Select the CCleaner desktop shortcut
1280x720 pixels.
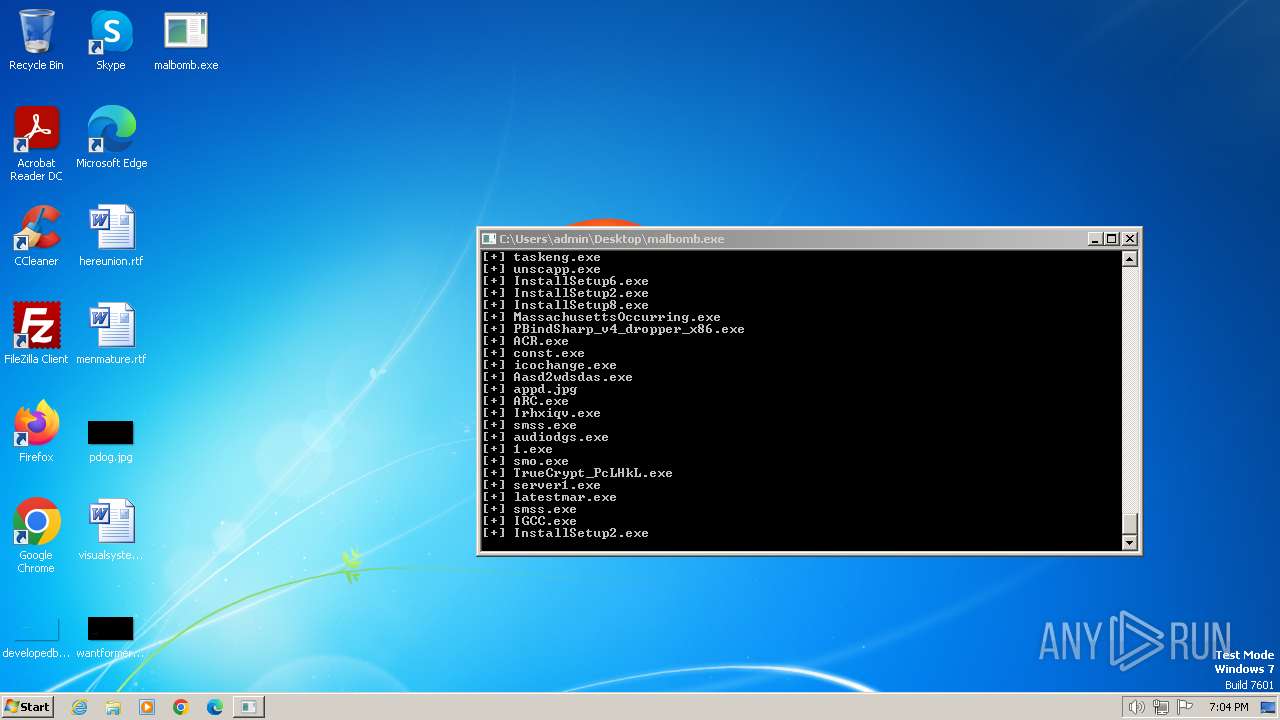[36, 236]
